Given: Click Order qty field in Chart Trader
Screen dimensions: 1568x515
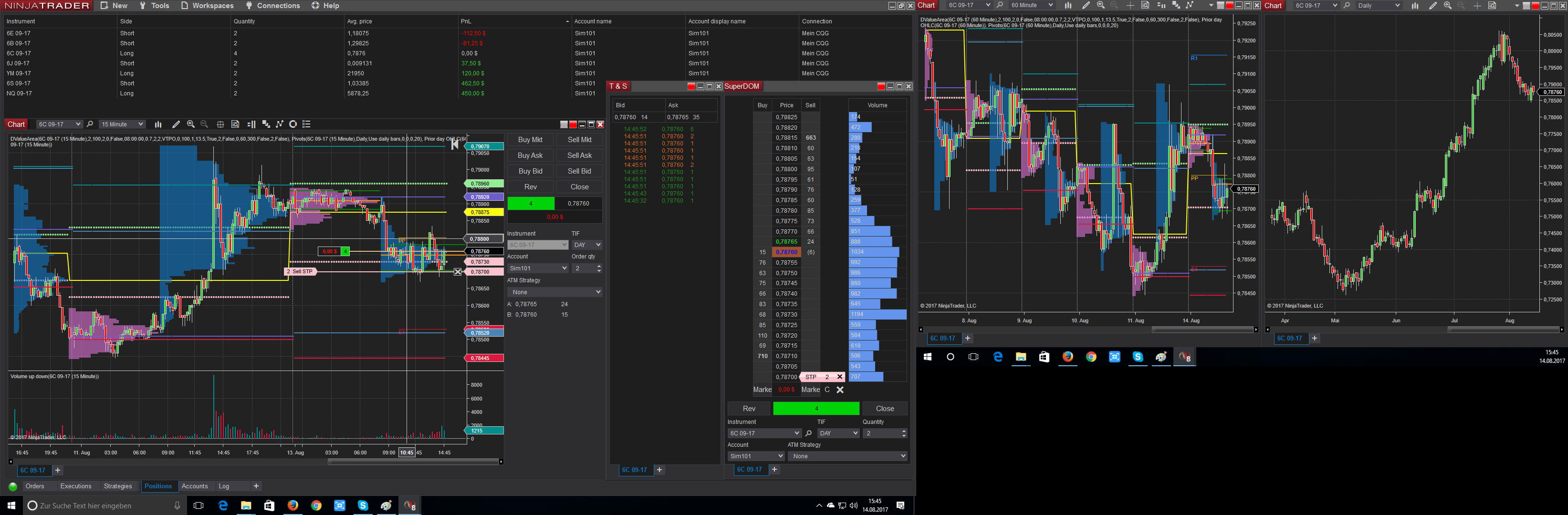Looking at the screenshot, I should pyautogui.click(x=587, y=268).
